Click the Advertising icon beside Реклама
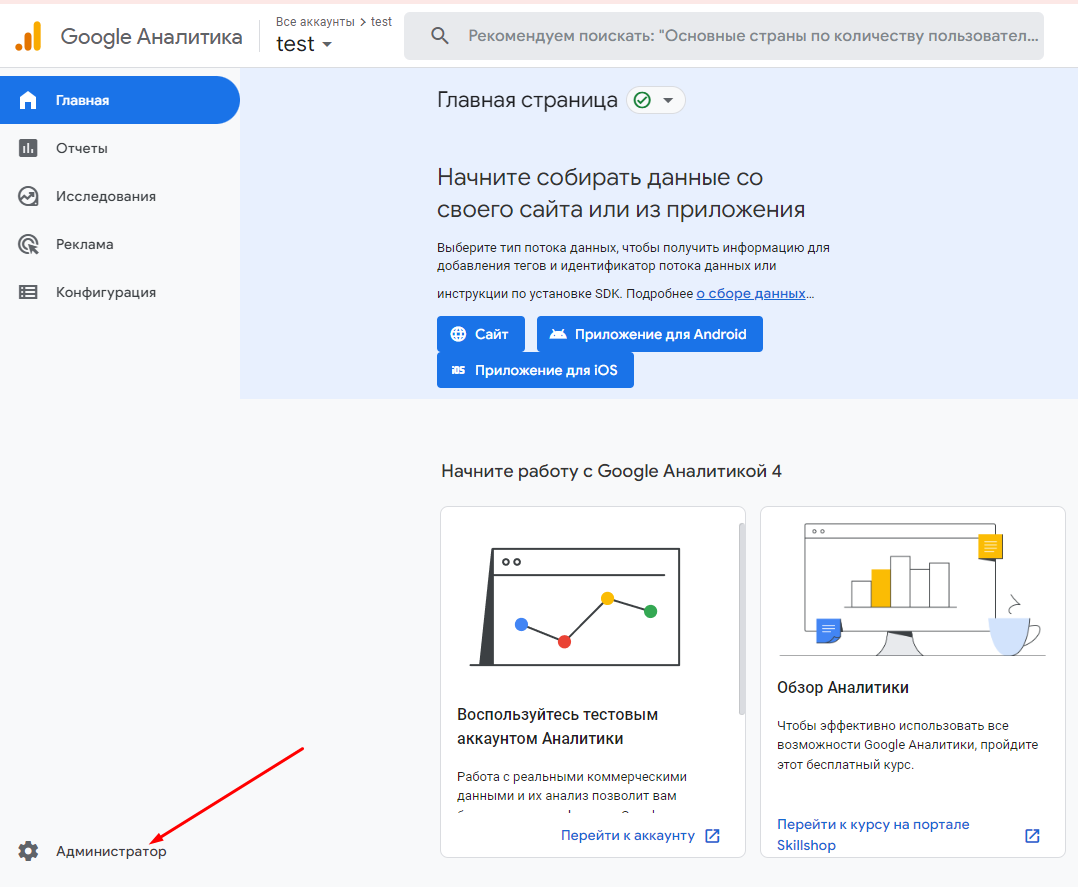Image resolution: width=1078 pixels, height=887 pixels. (28, 244)
